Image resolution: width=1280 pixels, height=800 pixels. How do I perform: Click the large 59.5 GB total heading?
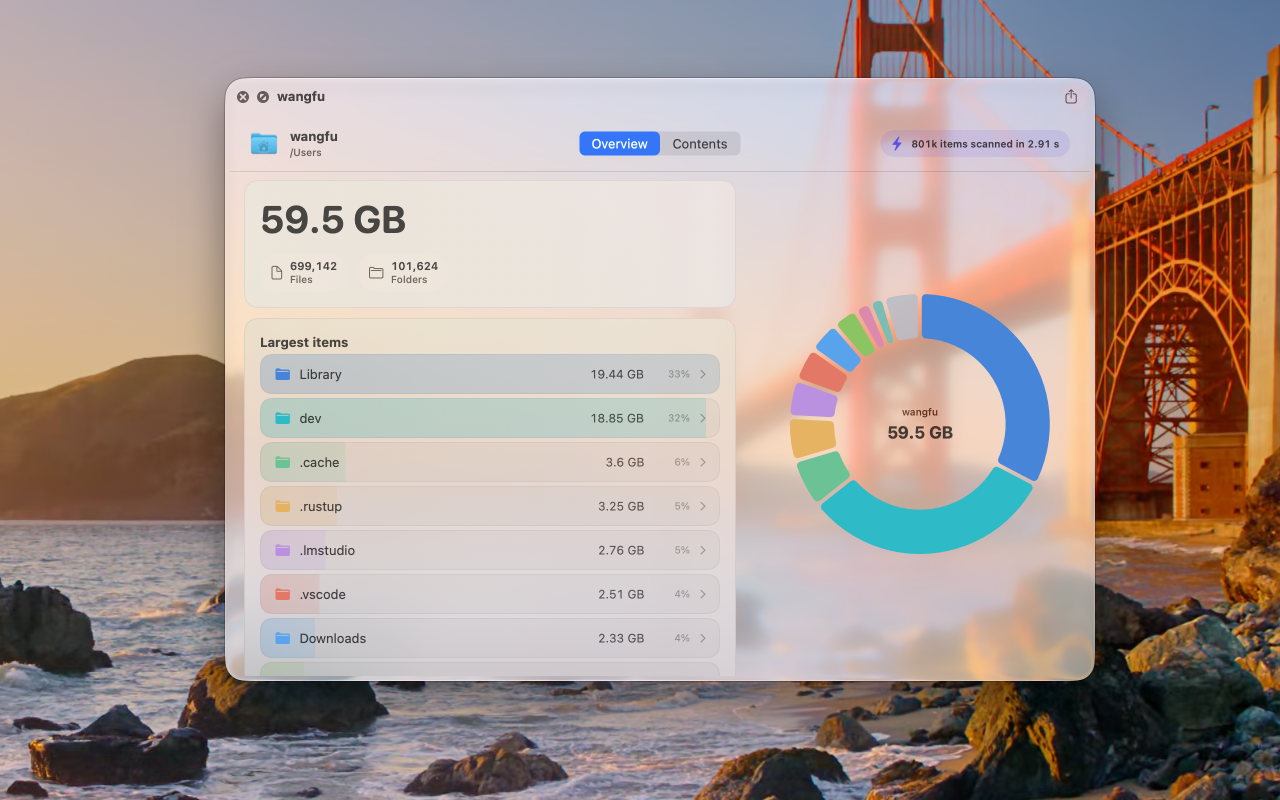tap(333, 220)
